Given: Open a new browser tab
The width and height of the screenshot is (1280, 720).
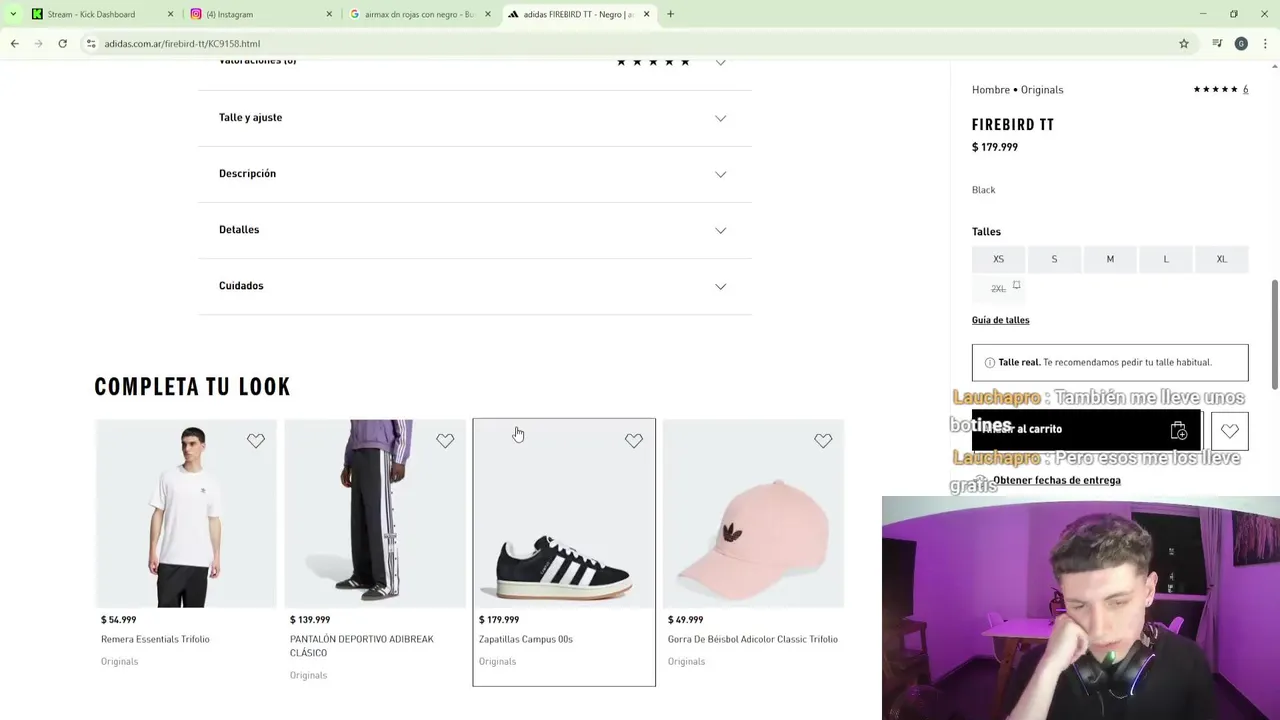Looking at the screenshot, I should click(670, 14).
